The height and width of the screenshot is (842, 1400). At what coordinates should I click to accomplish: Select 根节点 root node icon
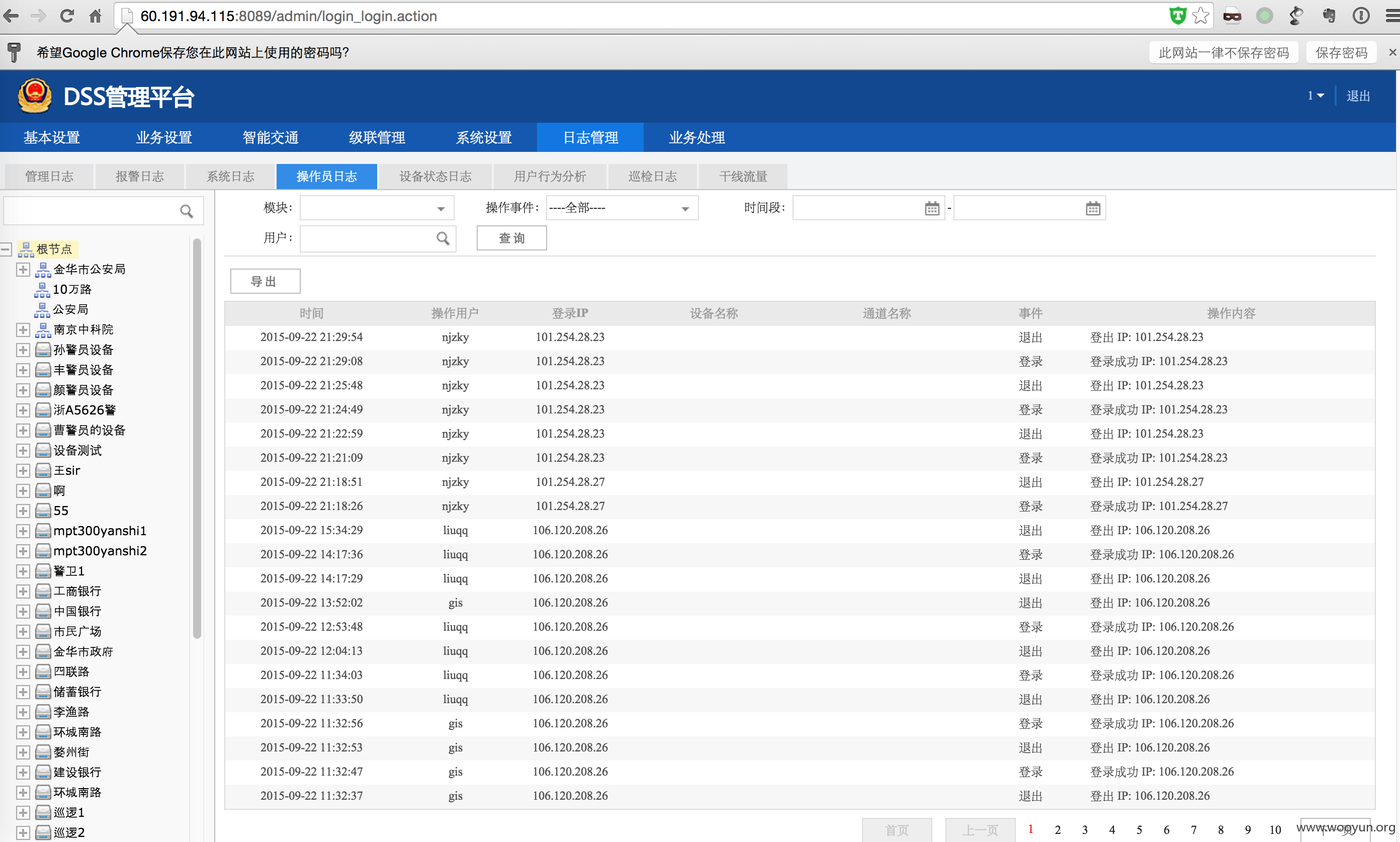[x=26, y=249]
